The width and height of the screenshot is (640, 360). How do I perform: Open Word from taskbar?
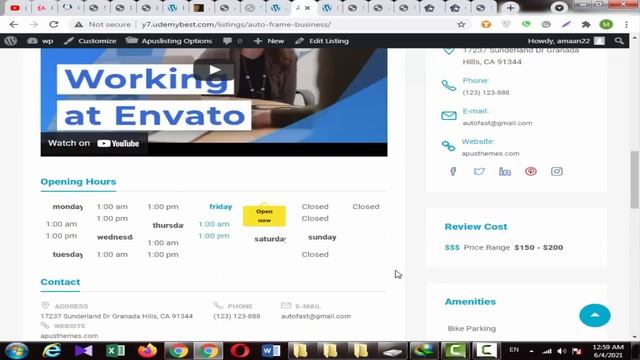coord(271,351)
